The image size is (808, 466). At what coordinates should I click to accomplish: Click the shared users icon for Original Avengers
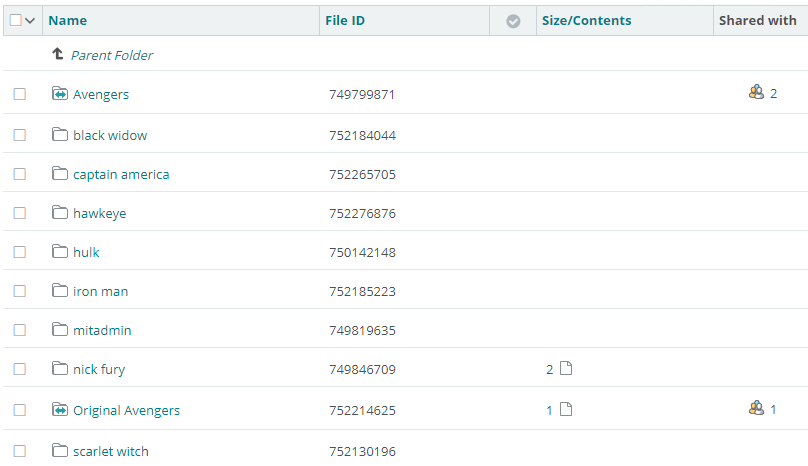(x=756, y=408)
